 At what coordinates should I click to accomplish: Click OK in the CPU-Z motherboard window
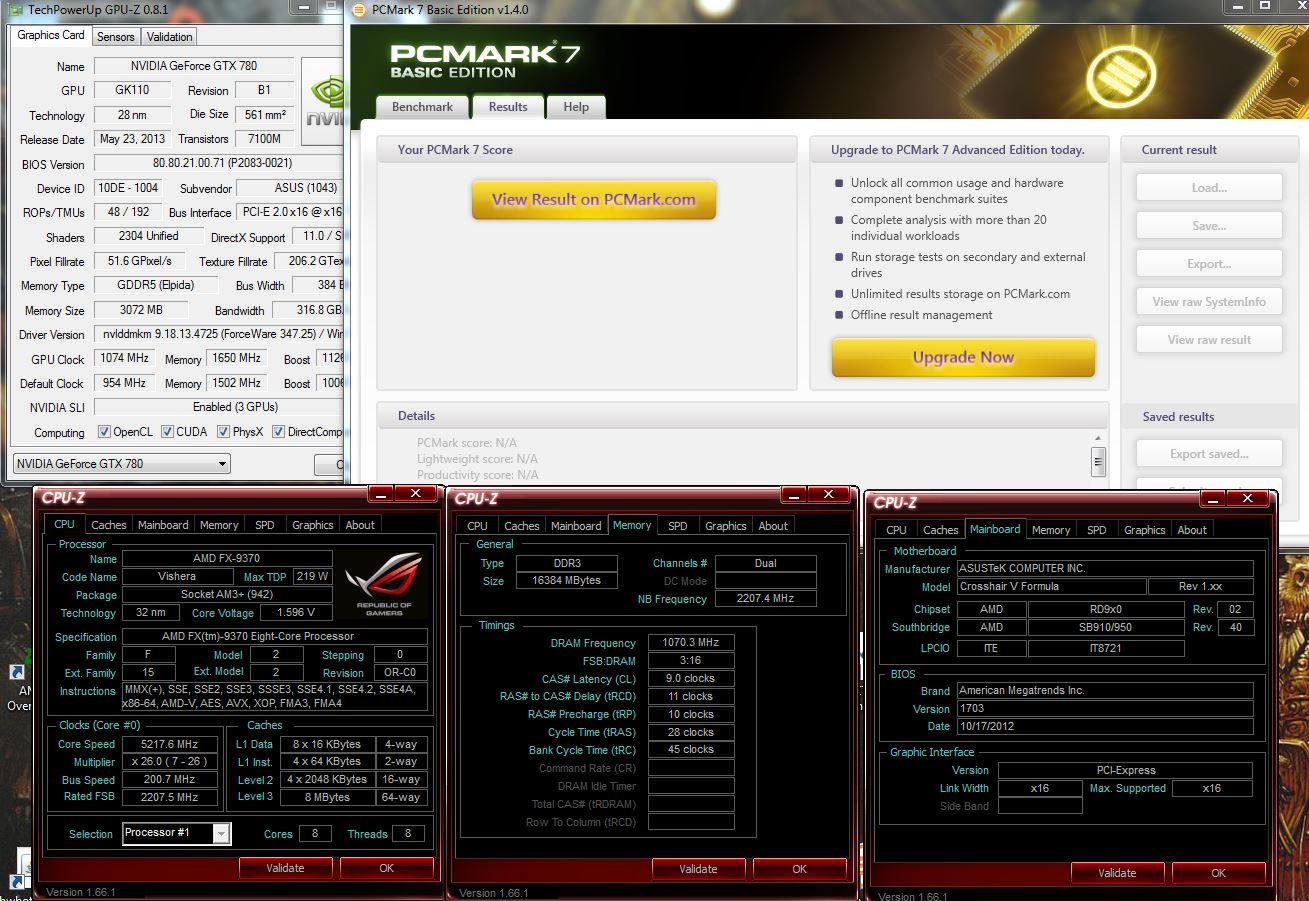point(1219,873)
